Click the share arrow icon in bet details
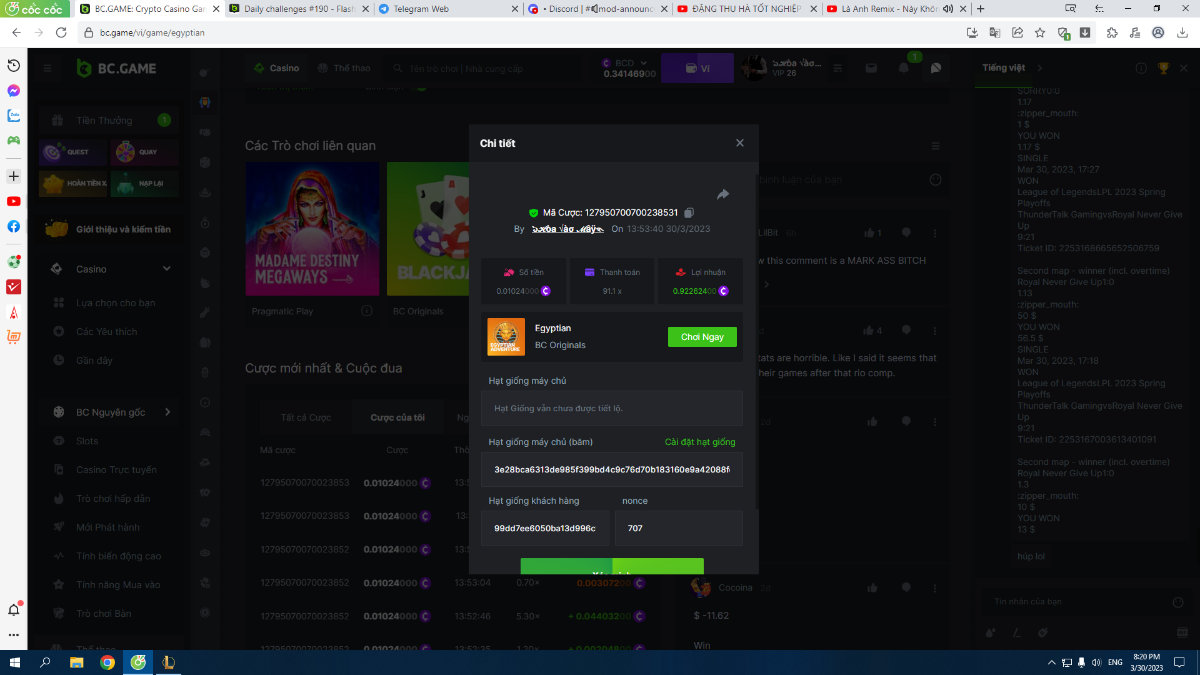Viewport: 1200px width, 675px height. click(723, 194)
